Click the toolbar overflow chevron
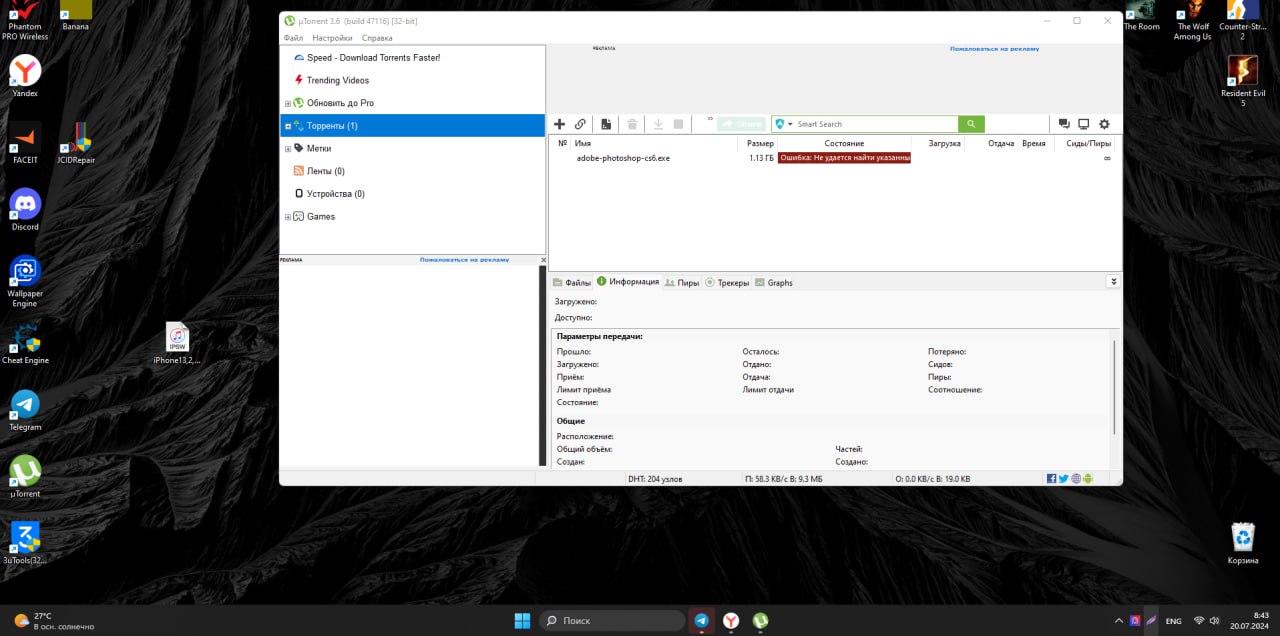Viewport: 1280px width, 636px height. tap(710, 119)
